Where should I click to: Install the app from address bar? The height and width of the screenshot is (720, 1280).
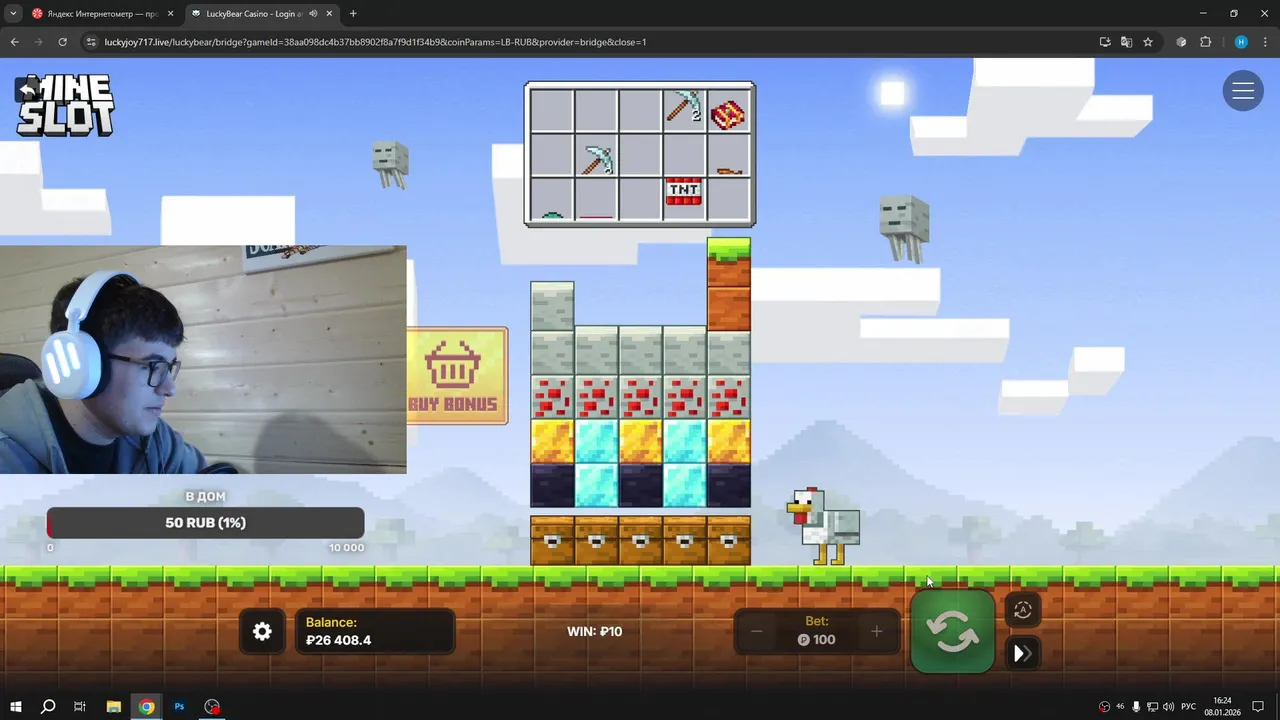pyautogui.click(x=1105, y=42)
